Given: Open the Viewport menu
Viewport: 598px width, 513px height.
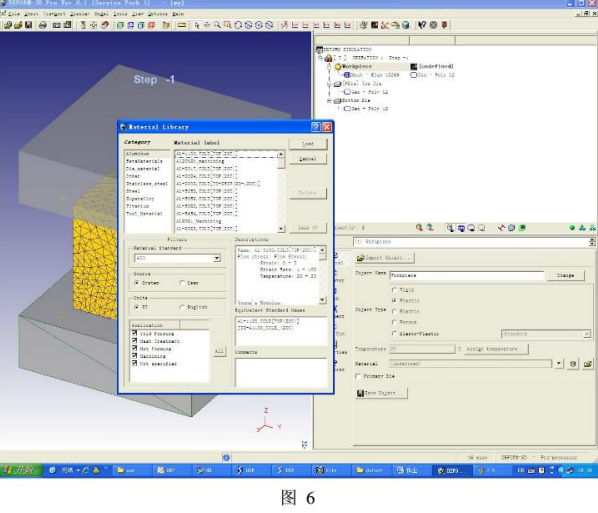Looking at the screenshot, I should [54, 14].
